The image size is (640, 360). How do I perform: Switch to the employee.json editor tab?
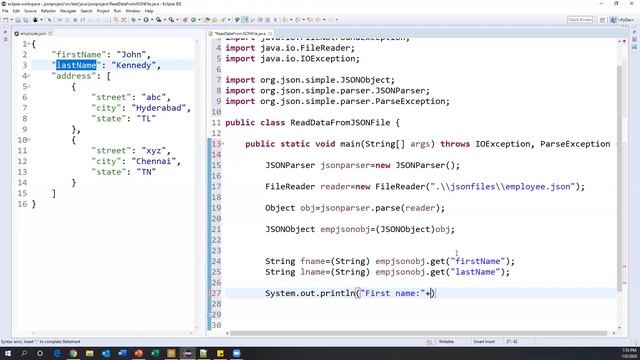[x=33, y=33]
